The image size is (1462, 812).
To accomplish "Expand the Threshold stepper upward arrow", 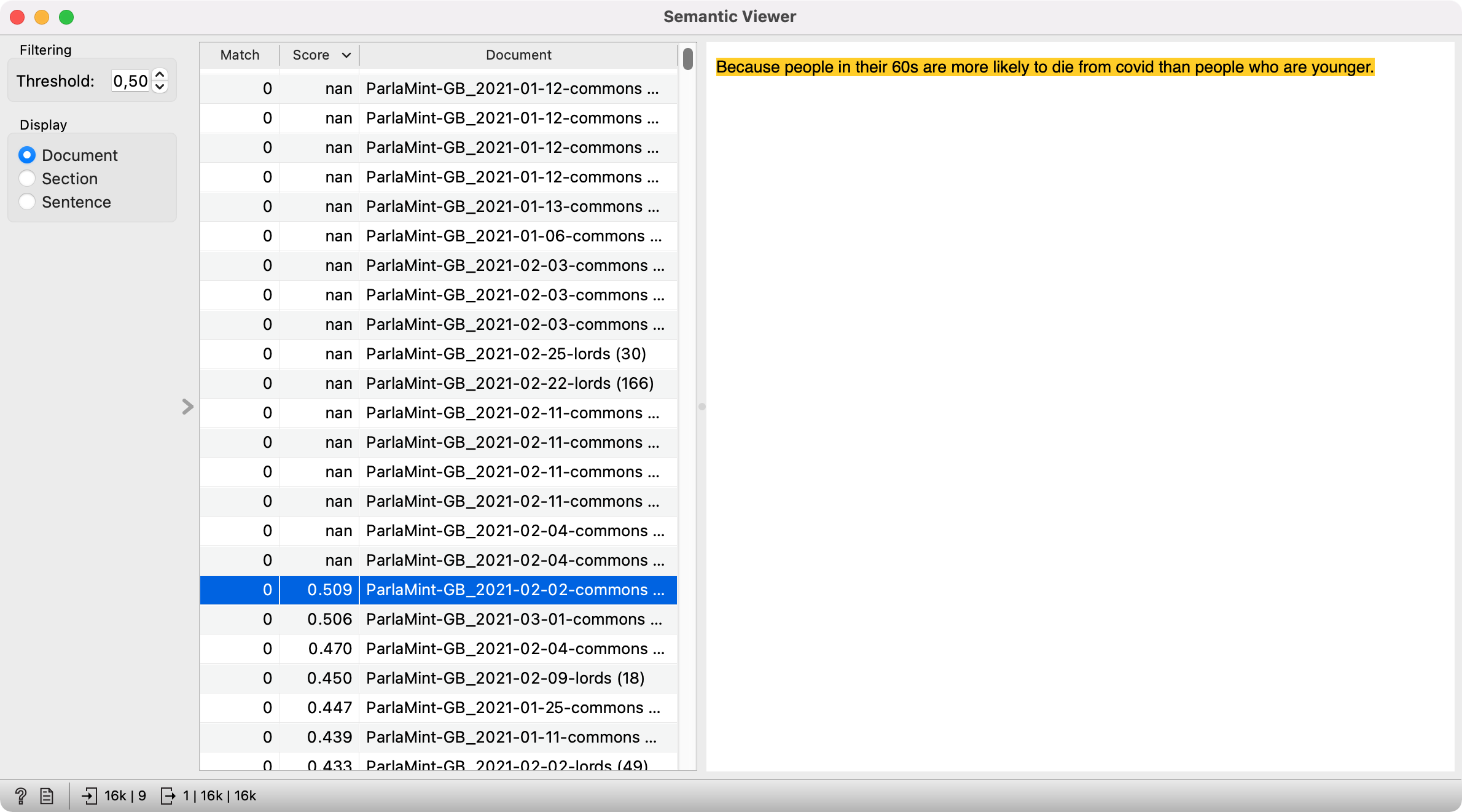I will click(x=158, y=73).
